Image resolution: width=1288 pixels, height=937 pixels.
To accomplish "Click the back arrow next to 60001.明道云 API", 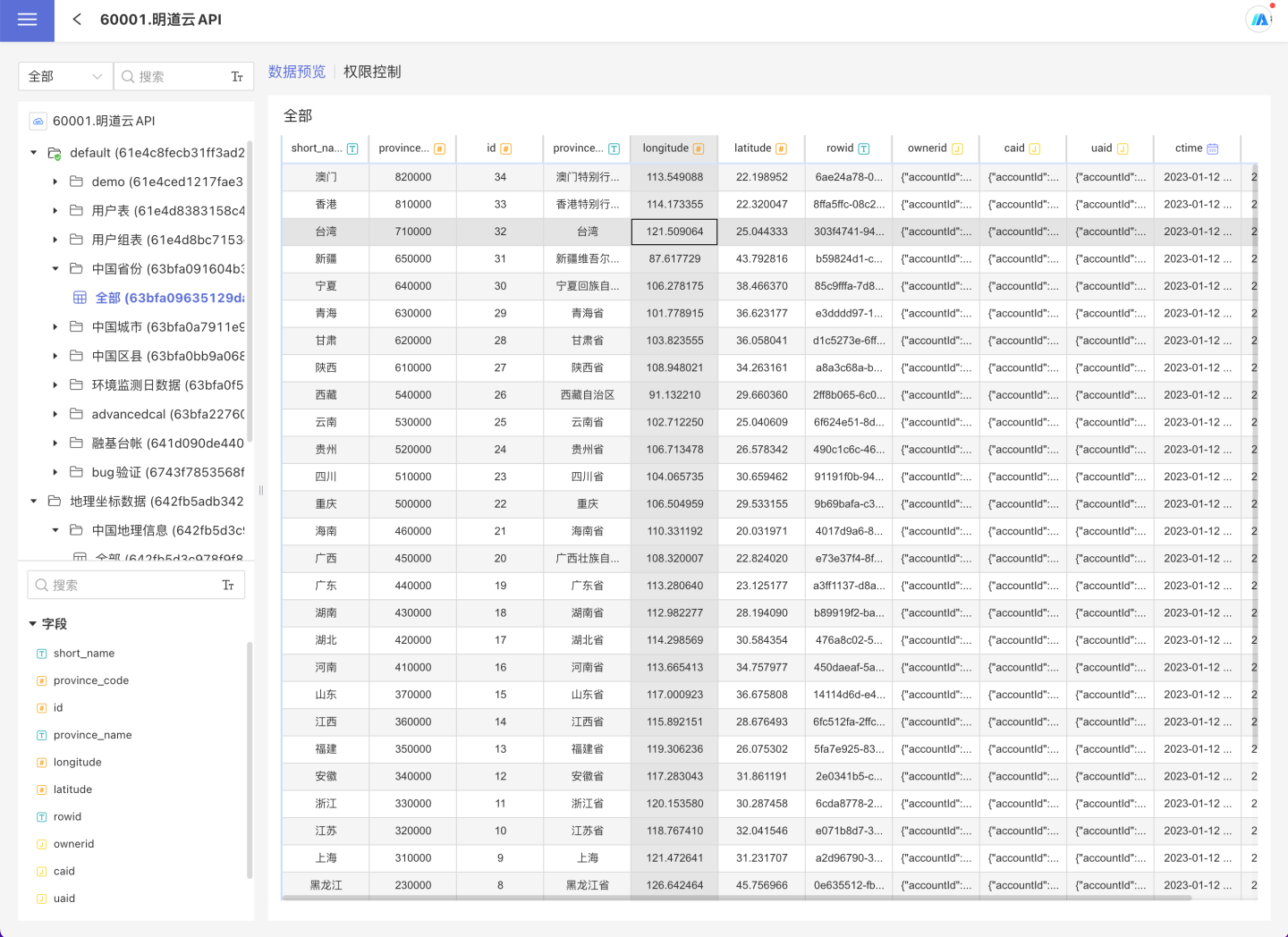I will [x=77, y=20].
